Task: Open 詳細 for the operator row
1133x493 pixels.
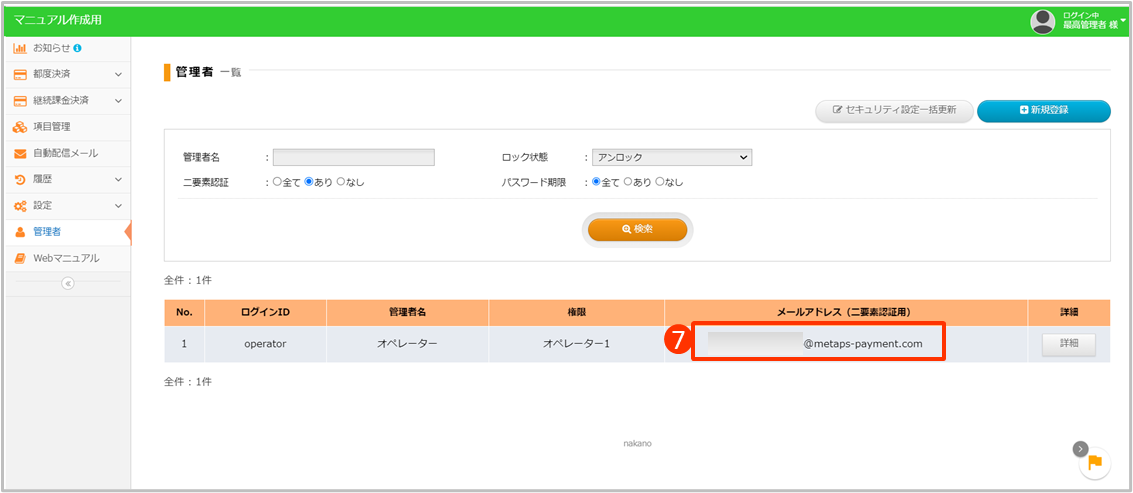Action: coord(1068,344)
